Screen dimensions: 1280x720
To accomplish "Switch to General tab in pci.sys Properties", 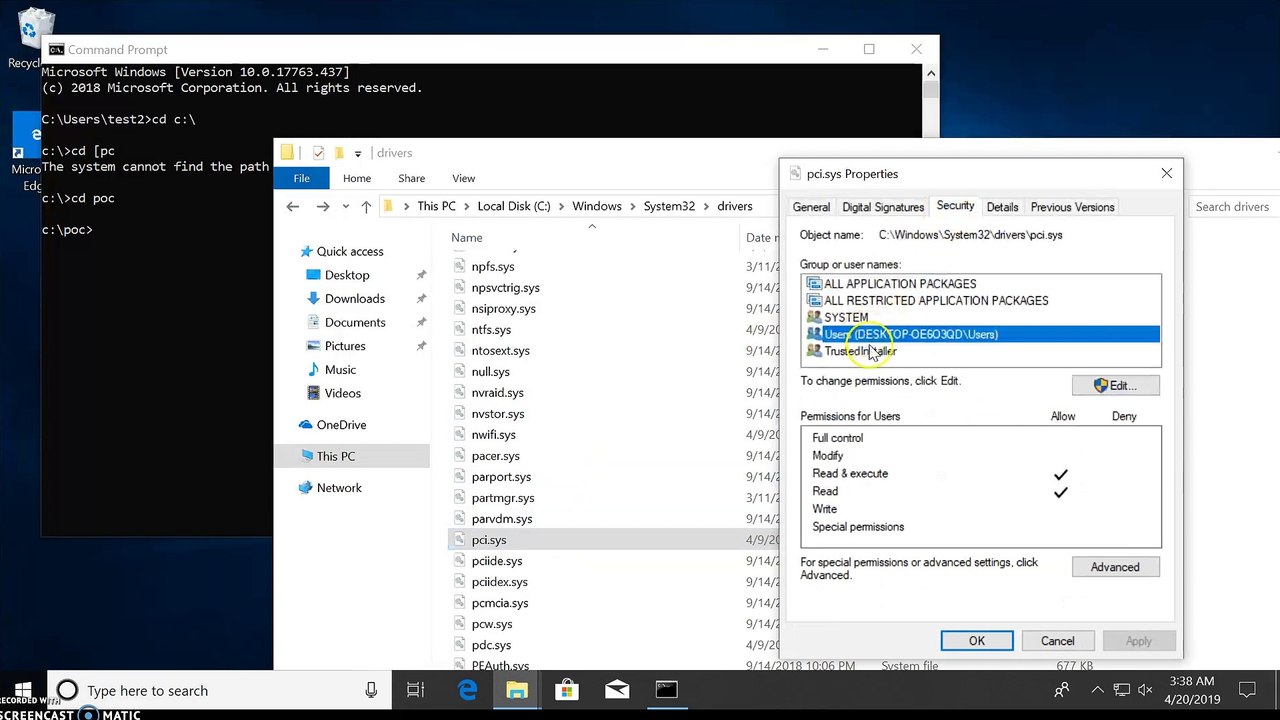I will [811, 207].
